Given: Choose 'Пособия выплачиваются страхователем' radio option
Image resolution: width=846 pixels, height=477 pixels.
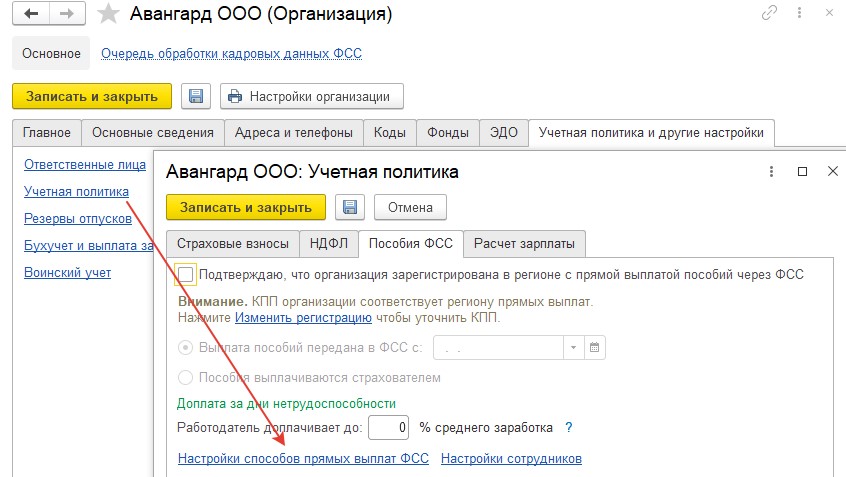Looking at the screenshot, I should 185,377.
